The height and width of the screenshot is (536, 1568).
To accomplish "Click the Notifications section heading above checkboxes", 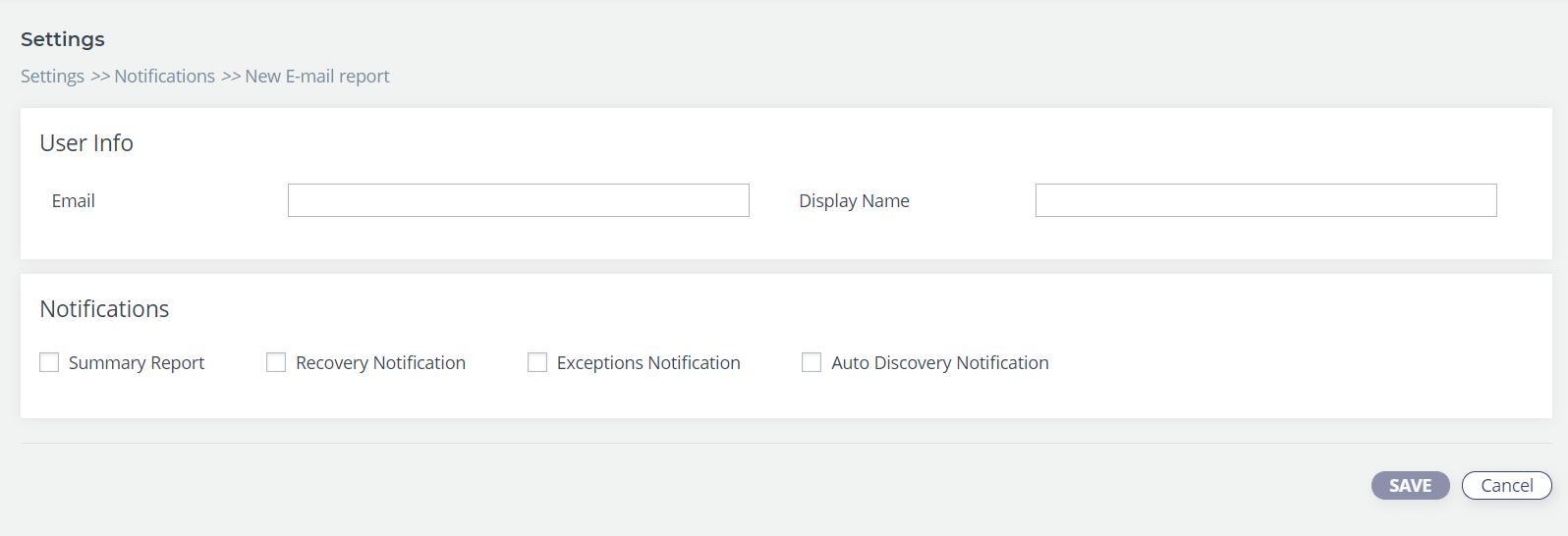I will (x=104, y=309).
